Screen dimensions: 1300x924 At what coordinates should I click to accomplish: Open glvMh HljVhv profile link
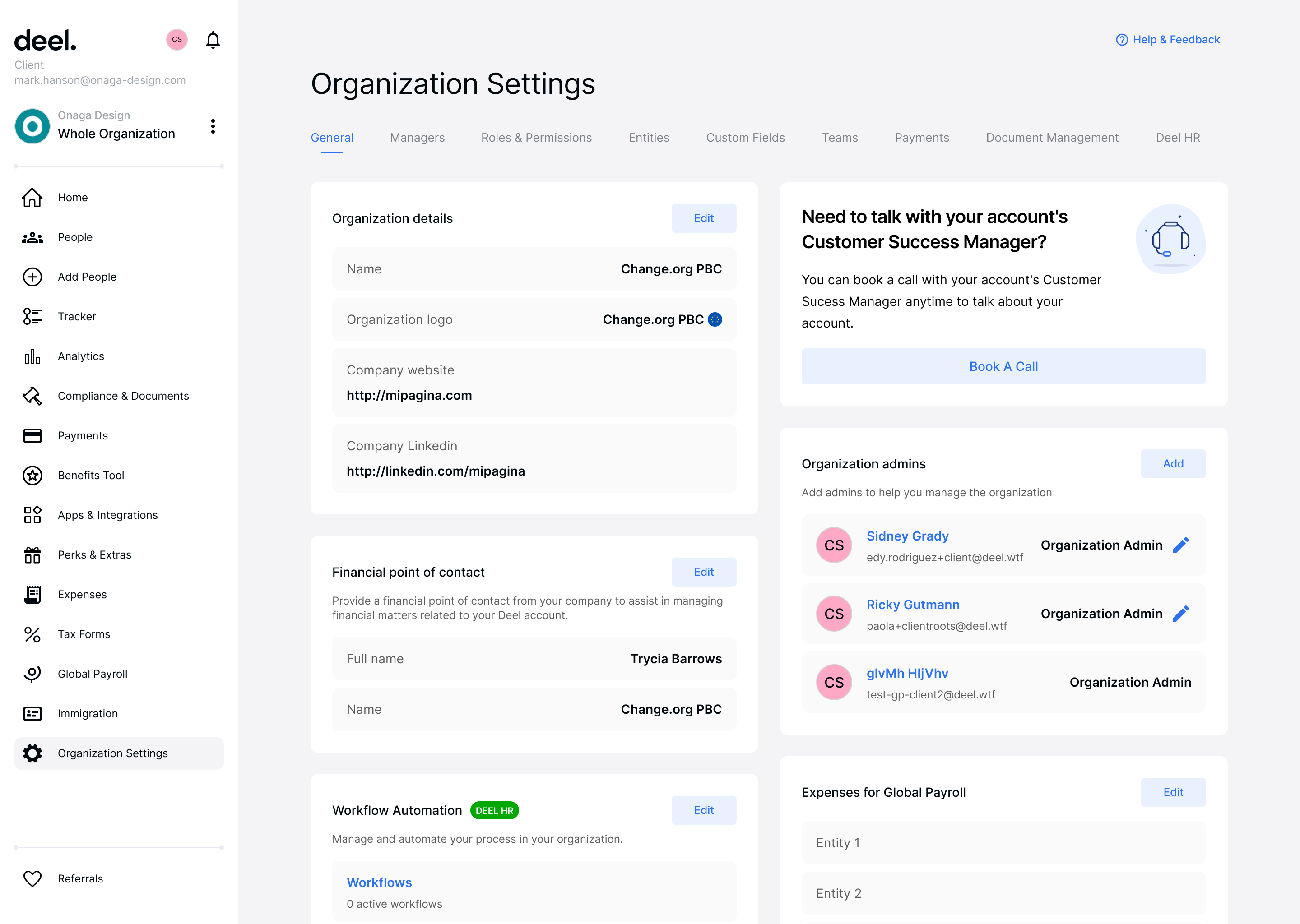907,673
